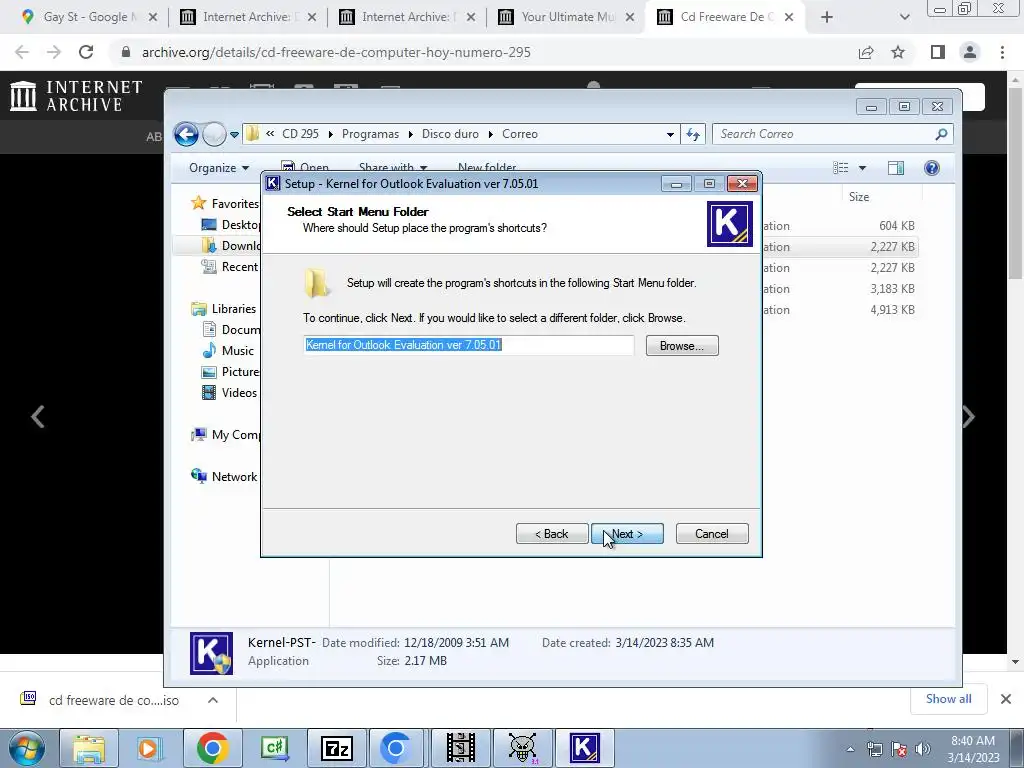Select My Computer in the navigation pane
1024x768 pixels.
pos(225,435)
